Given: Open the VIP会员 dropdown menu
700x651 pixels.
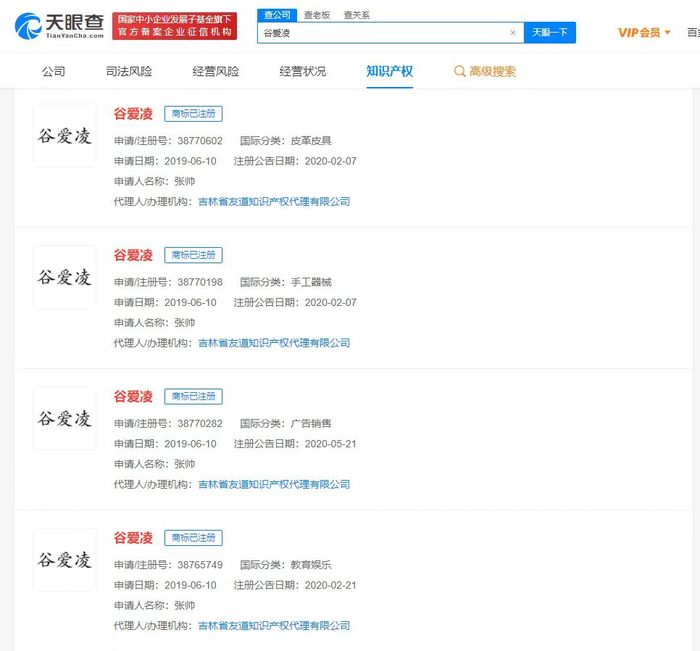Looking at the screenshot, I should tap(644, 33).
